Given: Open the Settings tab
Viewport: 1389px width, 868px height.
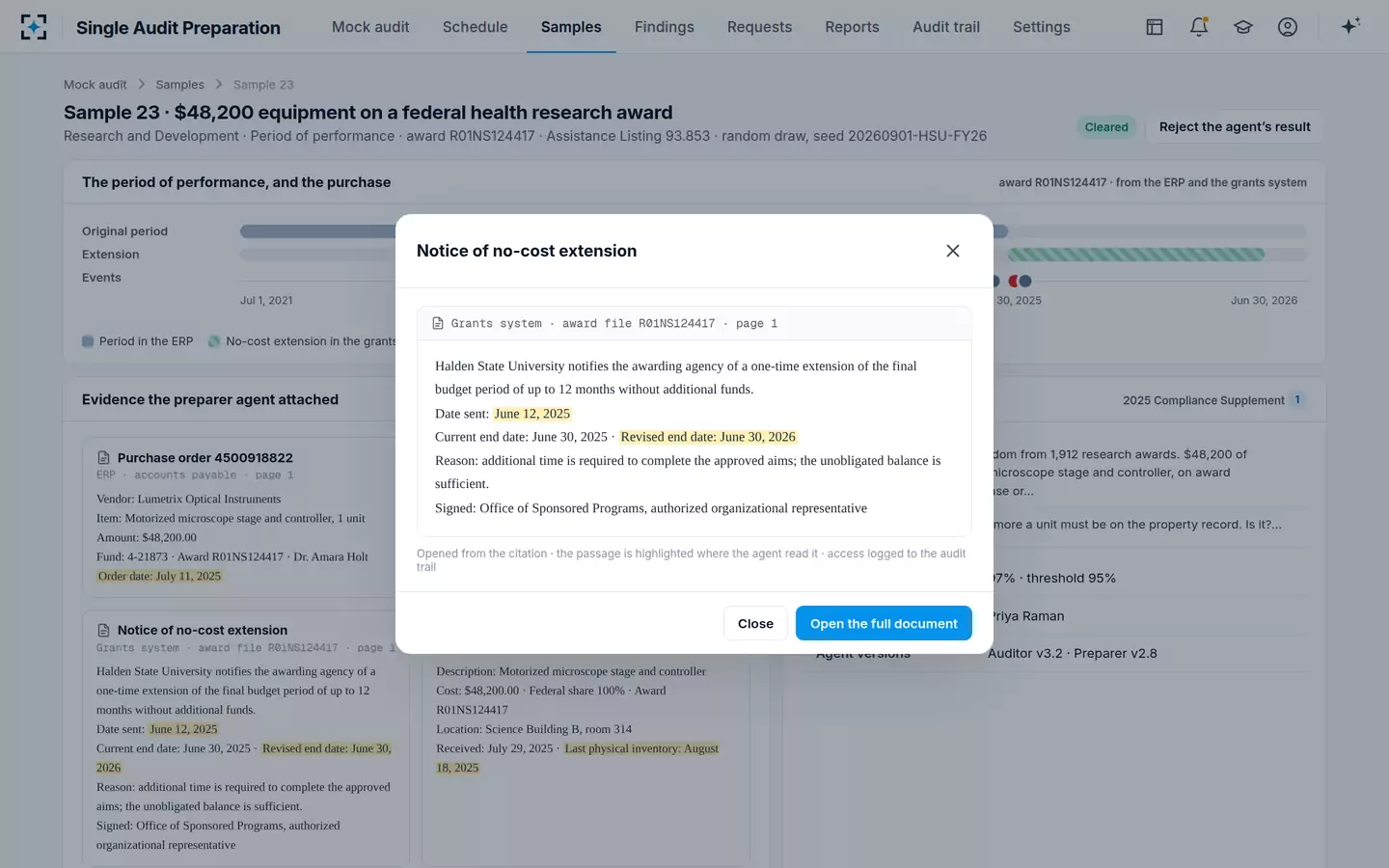Looking at the screenshot, I should [x=1041, y=27].
